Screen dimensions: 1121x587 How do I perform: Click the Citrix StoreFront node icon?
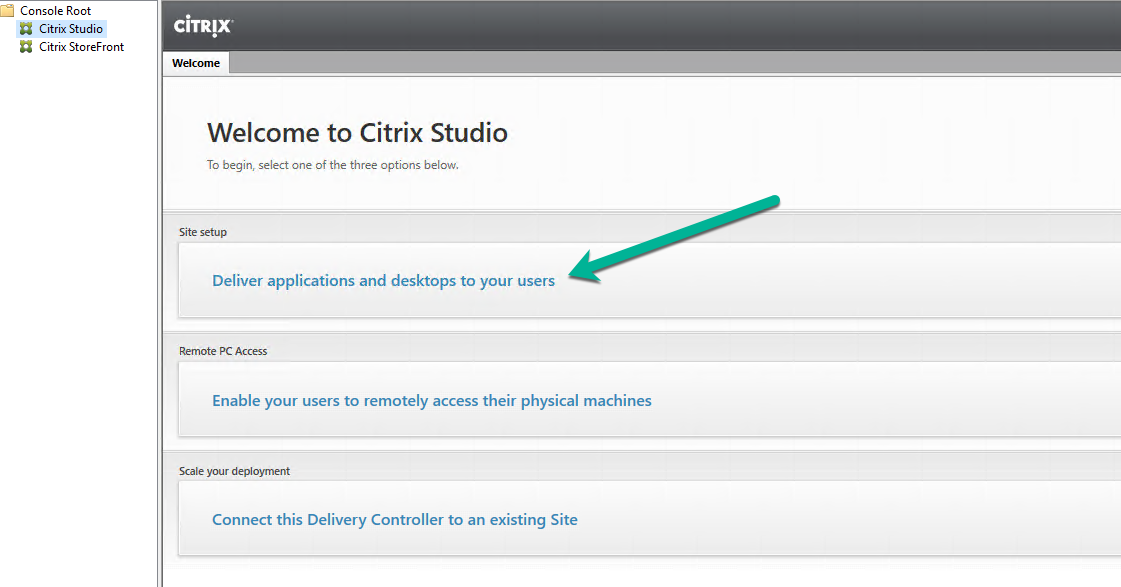tap(26, 46)
